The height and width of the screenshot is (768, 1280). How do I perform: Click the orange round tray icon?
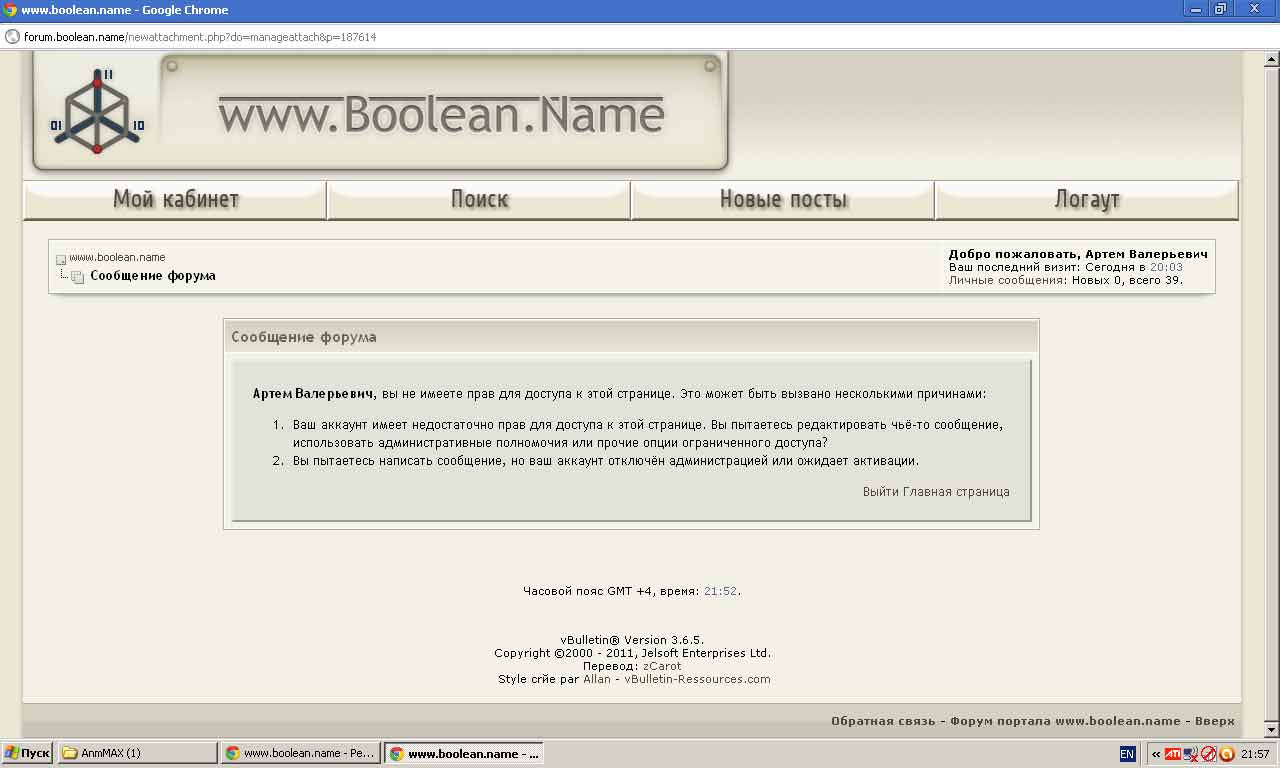coord(1226,754)
